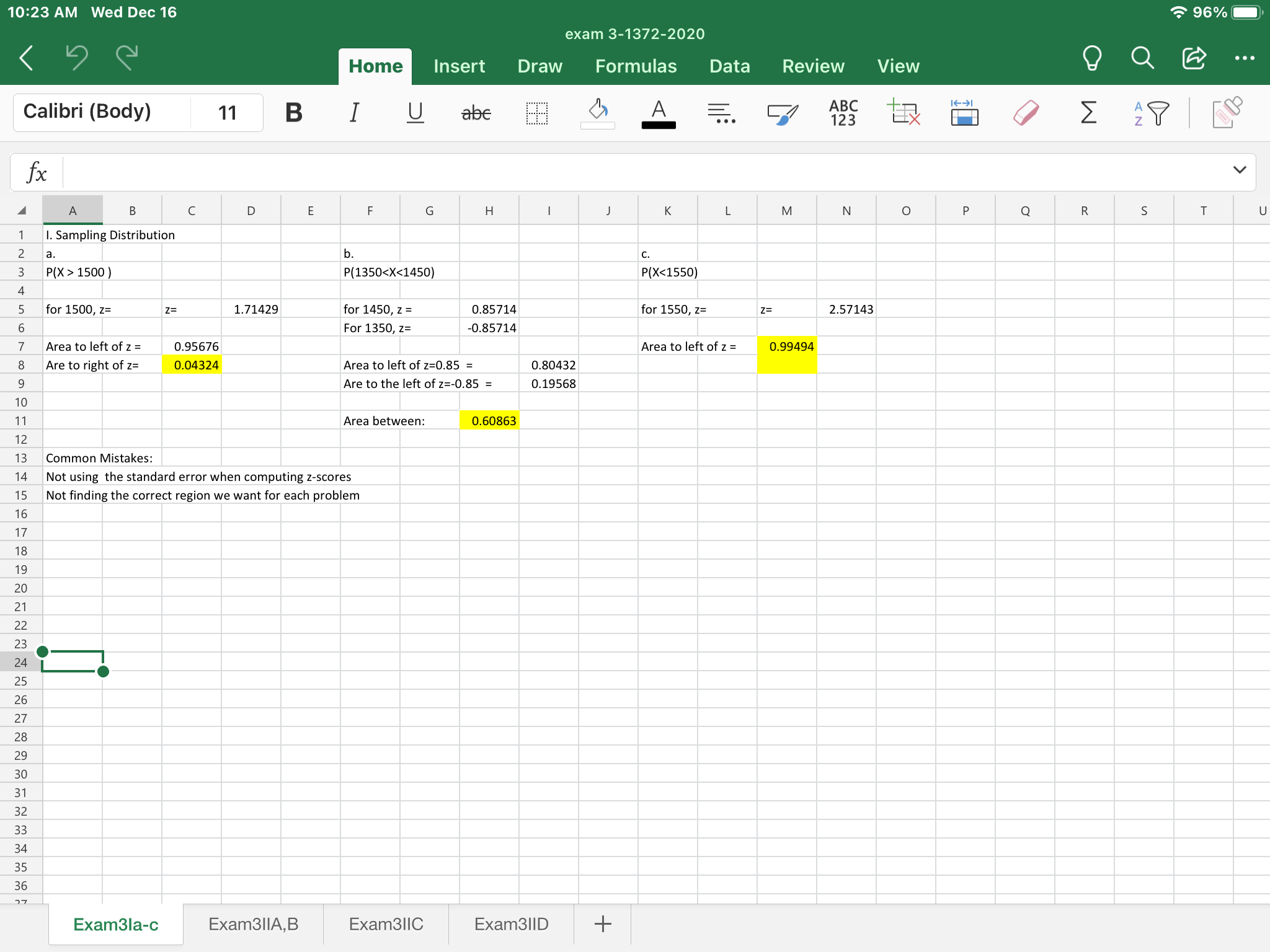Tap the workbook title exam 3-1372-2020
Image resolution: width=1270 pixels, height=952 pixels.
[634, 33]
